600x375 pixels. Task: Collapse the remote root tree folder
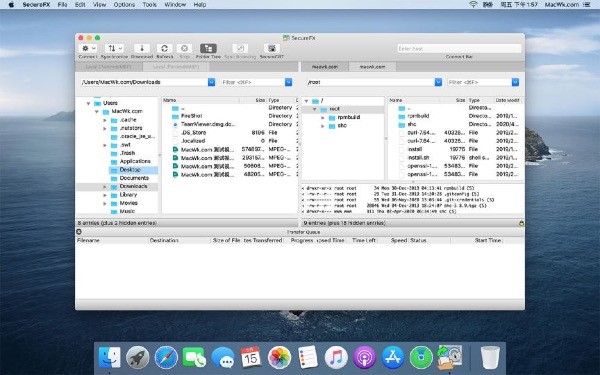(x=315, y=109)
